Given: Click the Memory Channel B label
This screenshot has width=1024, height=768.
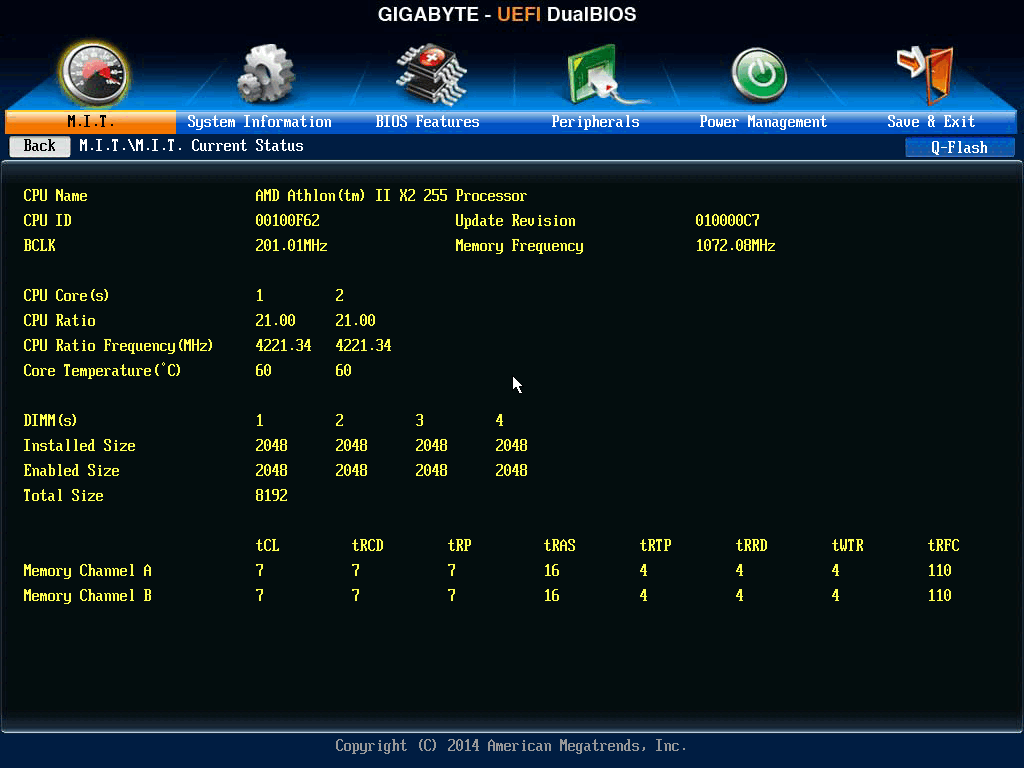Looking at the screenshot, I should (88, 596).
